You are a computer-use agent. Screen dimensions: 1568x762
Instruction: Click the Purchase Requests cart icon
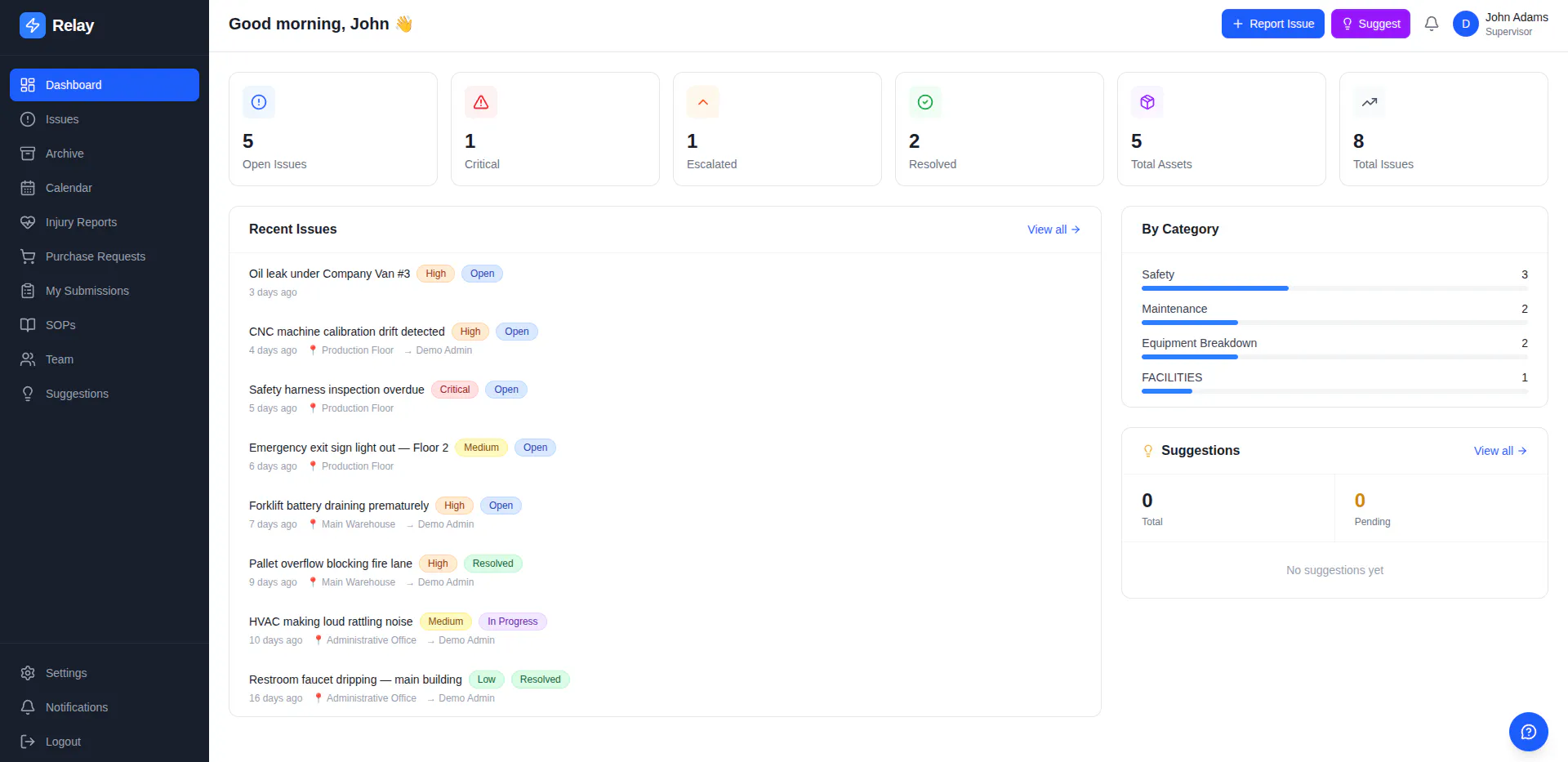tap(28, 256)
